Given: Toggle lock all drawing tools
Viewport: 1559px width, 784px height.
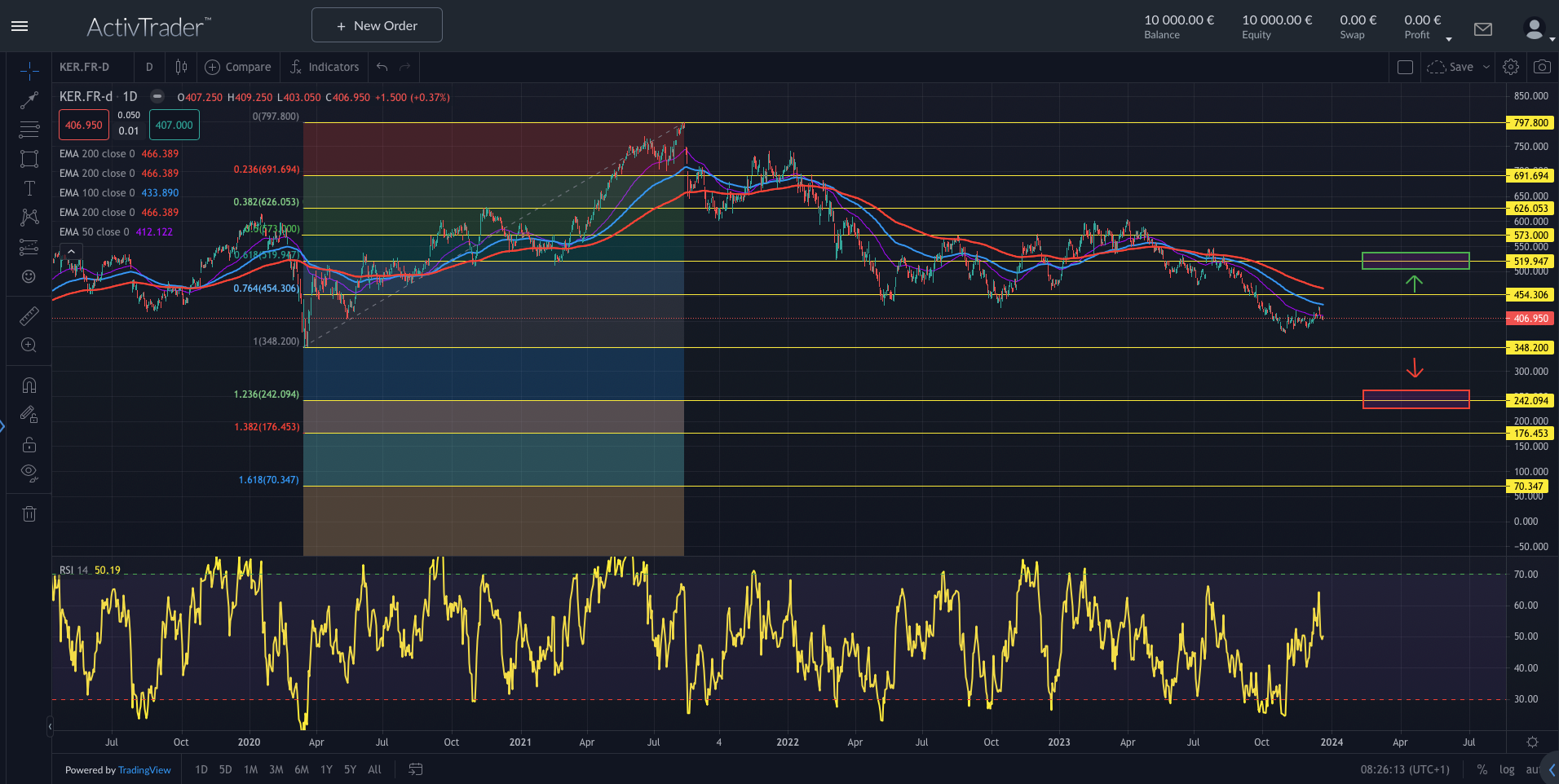Looking at the screenshot, I should [x=29, y=445].
